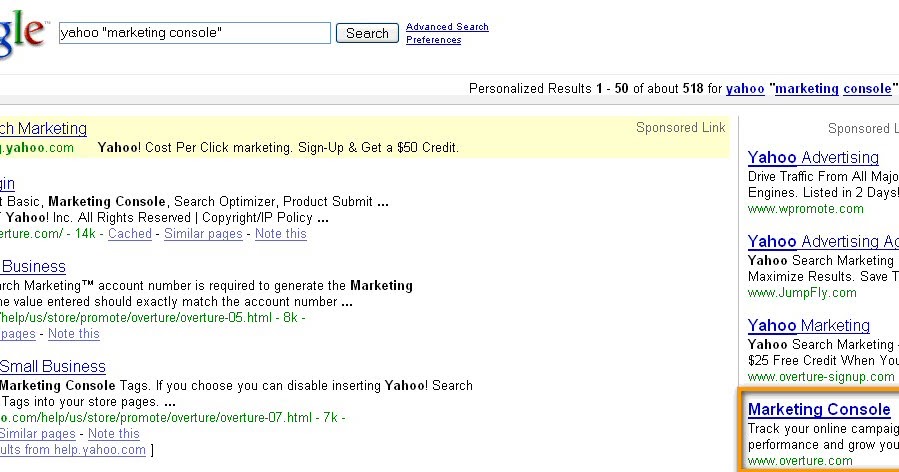Open the Cached link for overture.com result
The image size is (899, 472).
(x=130, y=233)
